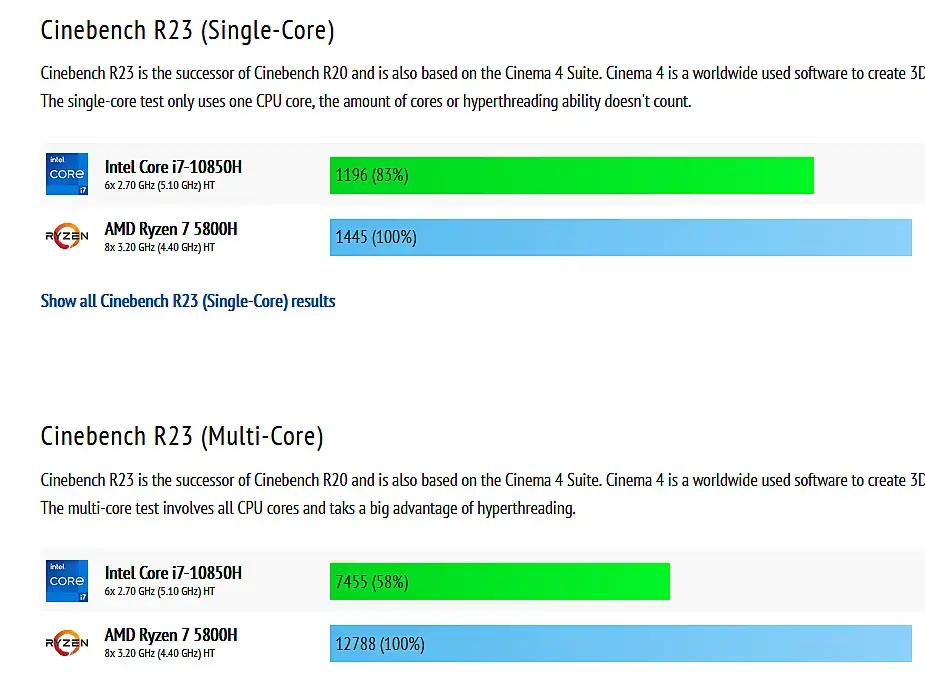The image size is (925, 691).
Task: Click the 6x 2.70 GHz spec text under Multi-Core
Action: tap(160, 591)
